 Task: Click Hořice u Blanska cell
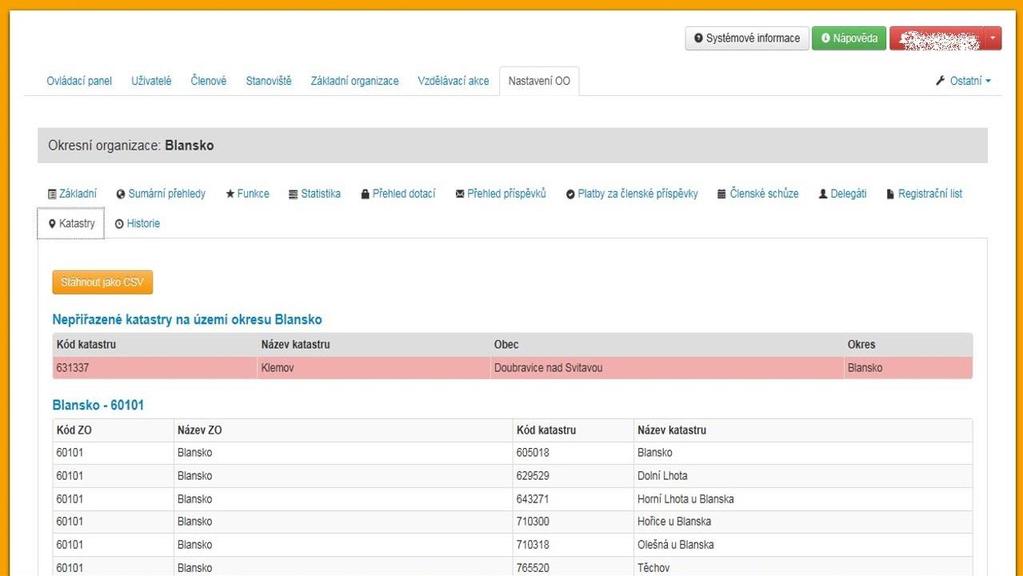[x=803, y=522]
